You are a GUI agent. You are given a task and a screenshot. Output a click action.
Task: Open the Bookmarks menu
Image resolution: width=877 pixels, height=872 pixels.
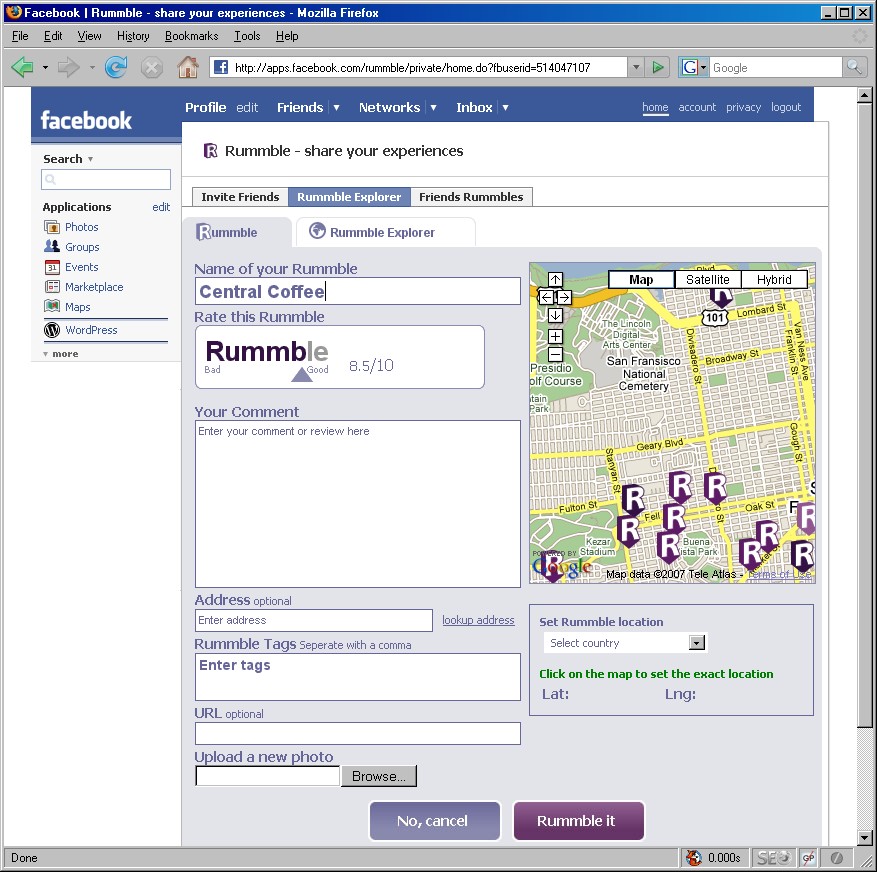click(x=191, y=36)
